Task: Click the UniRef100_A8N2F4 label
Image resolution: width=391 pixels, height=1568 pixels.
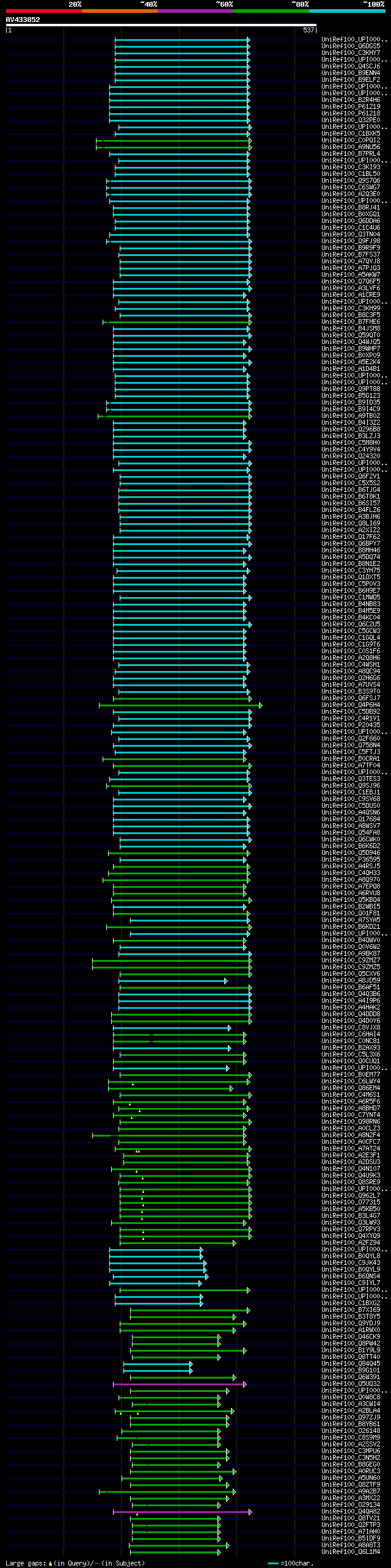Action: click(351, 1135)
